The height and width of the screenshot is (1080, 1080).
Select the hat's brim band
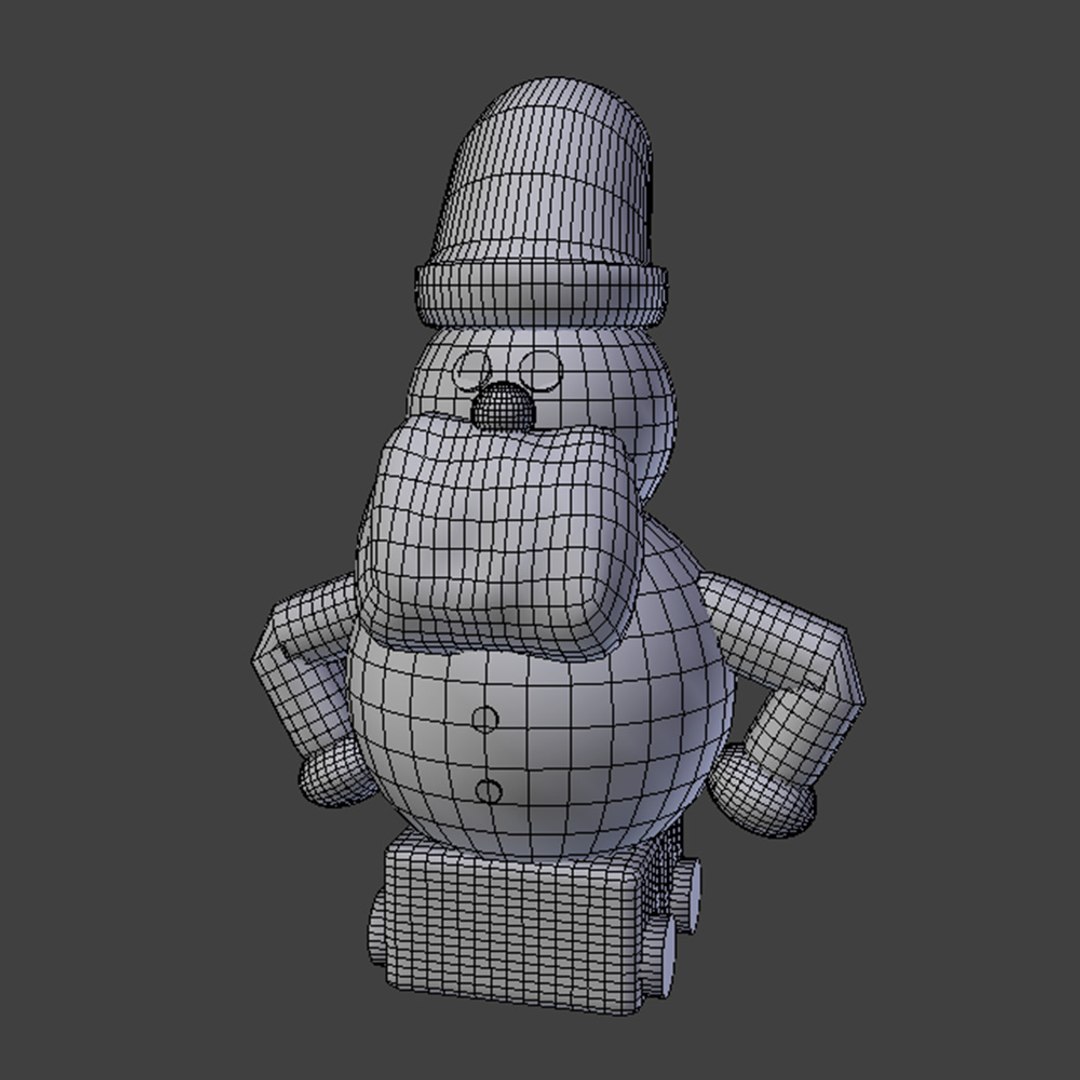(x=541, y=295)
